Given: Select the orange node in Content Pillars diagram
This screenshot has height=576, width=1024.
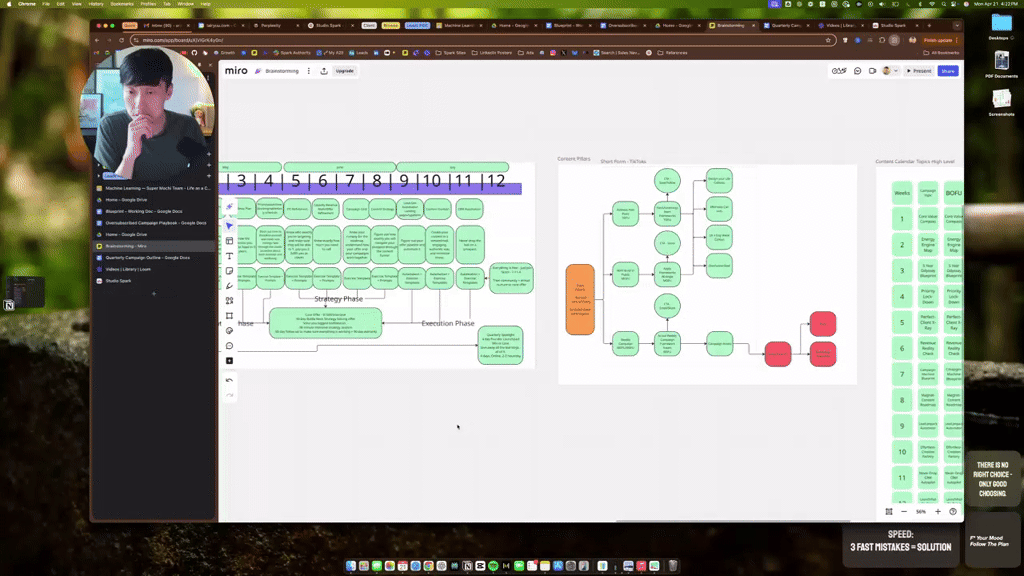Looking at the screenshot, I should click(580, 299).
